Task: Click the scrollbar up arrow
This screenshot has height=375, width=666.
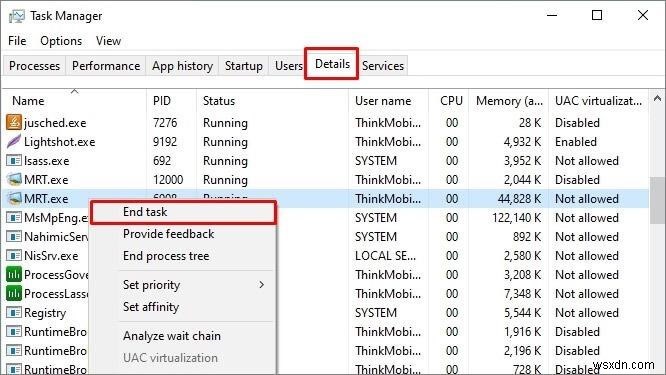Action: 658,99
